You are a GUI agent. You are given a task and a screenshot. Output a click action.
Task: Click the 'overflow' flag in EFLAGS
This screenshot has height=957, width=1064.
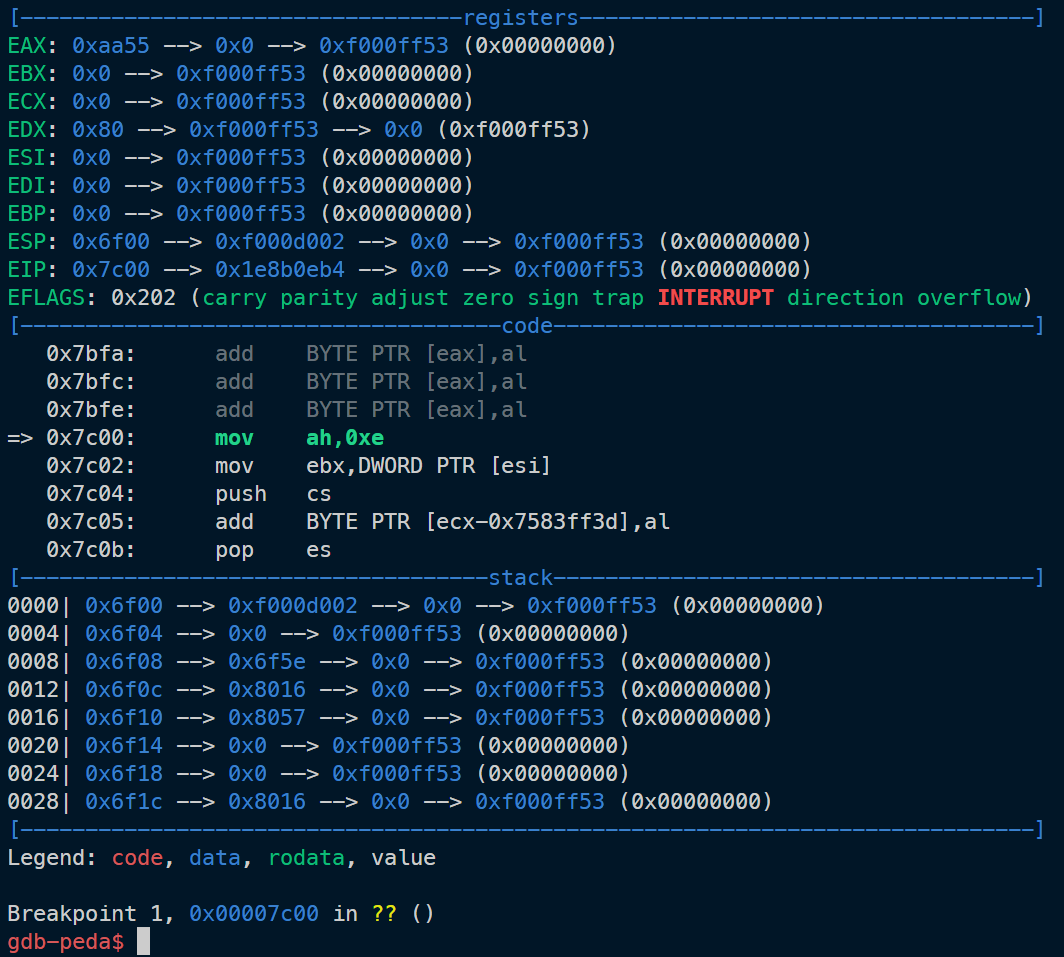pos(969,297)
